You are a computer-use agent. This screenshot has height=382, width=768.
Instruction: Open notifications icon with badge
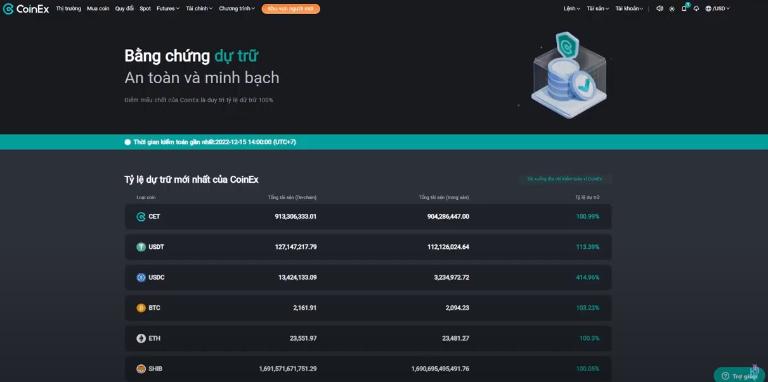(x=685, y=8)
